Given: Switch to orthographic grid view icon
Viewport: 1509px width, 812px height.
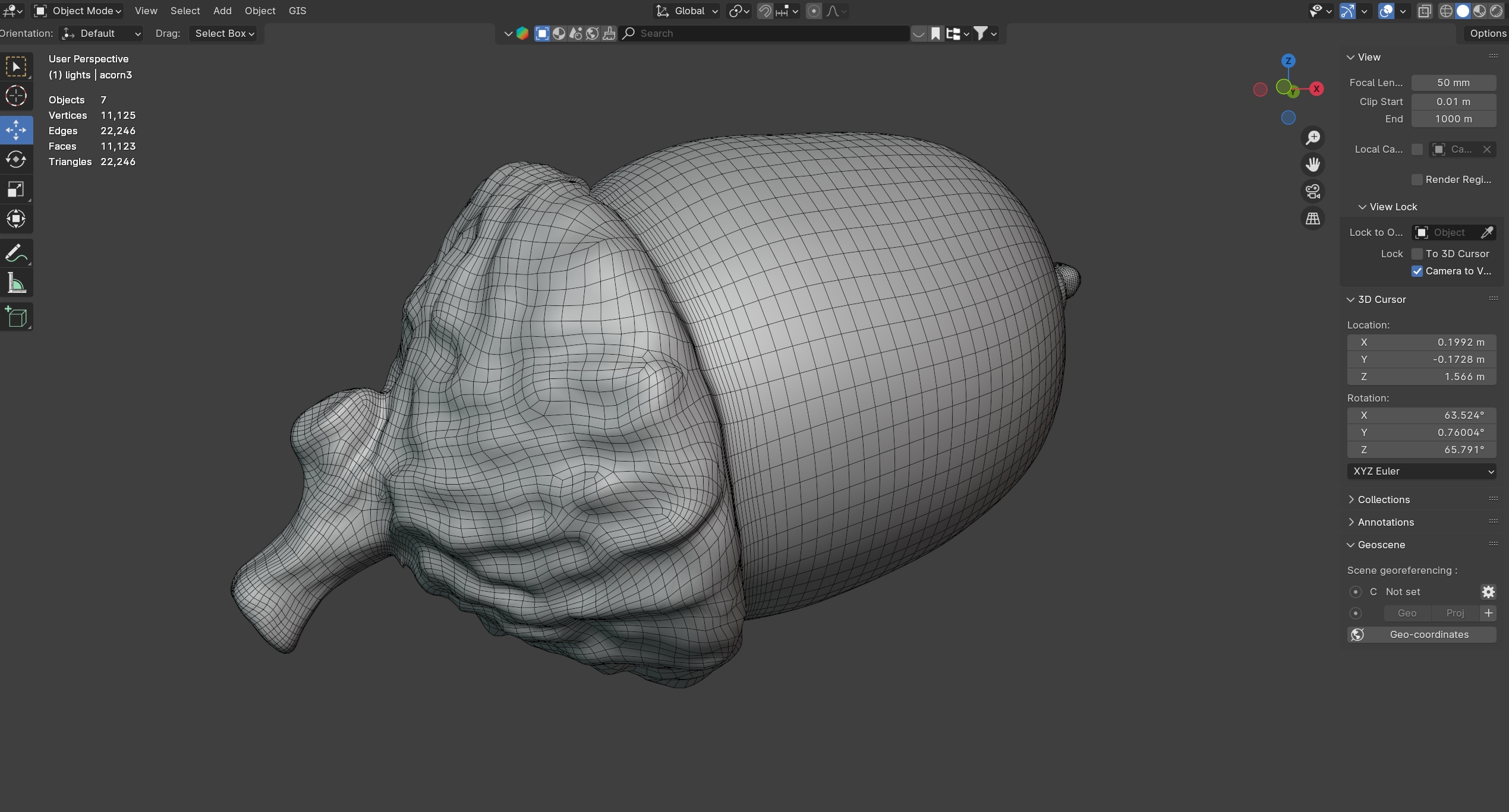Looking at the screenshot, I should tap(1312, 219).
